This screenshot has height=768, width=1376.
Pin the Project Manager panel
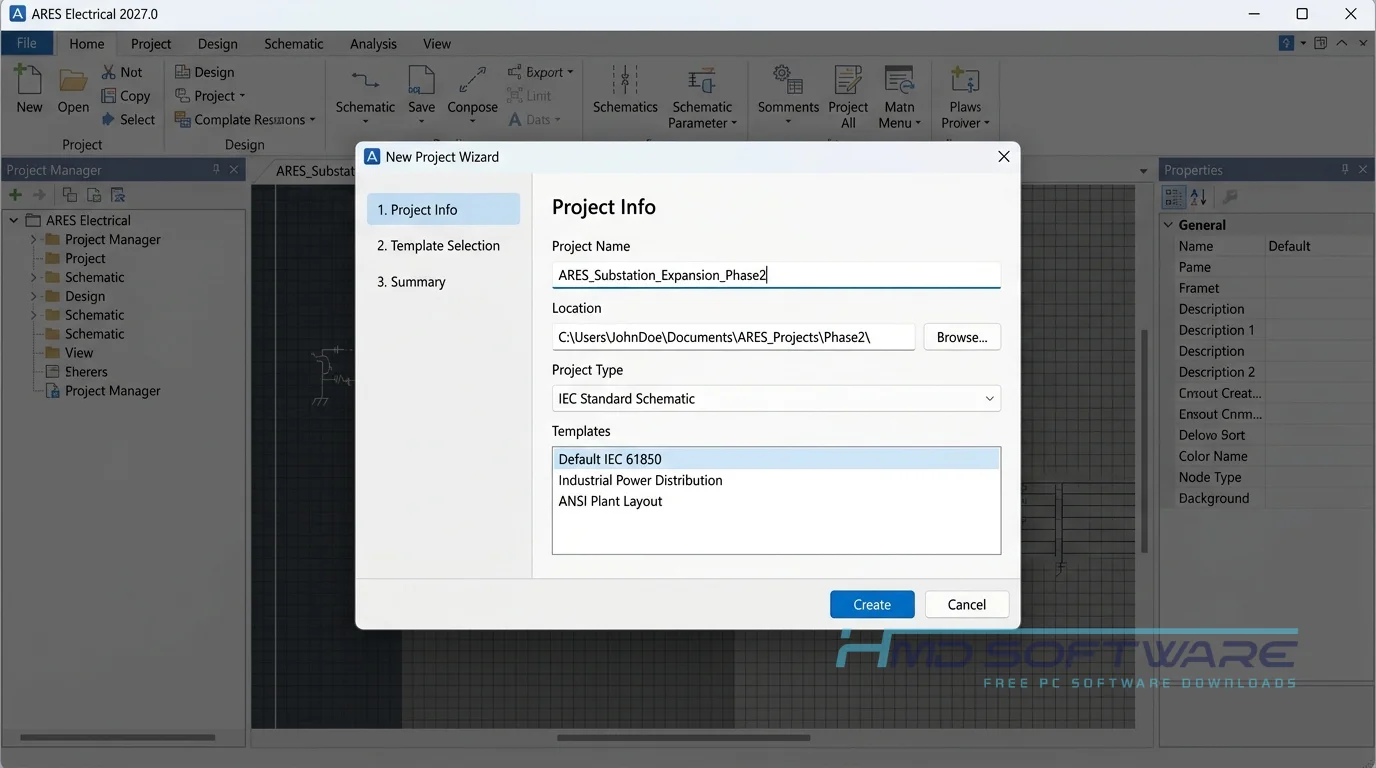click(216, 170)
